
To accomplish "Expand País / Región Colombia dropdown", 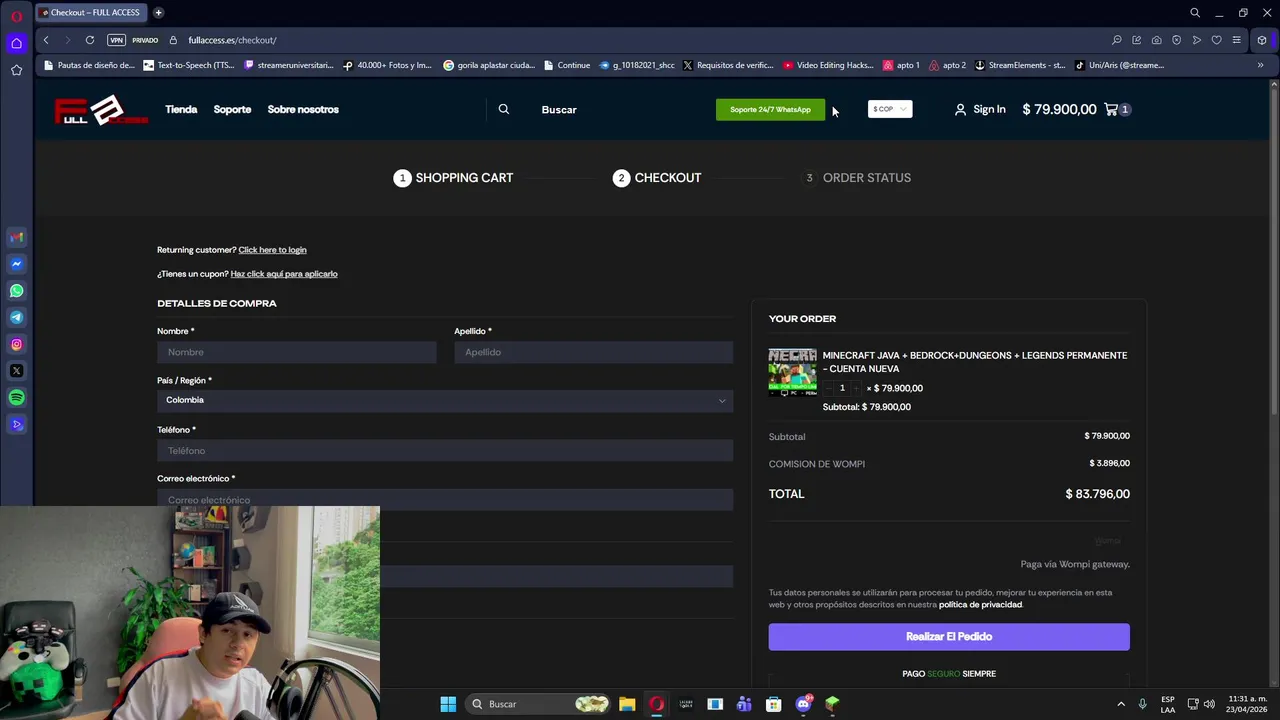I will point(445,400).
